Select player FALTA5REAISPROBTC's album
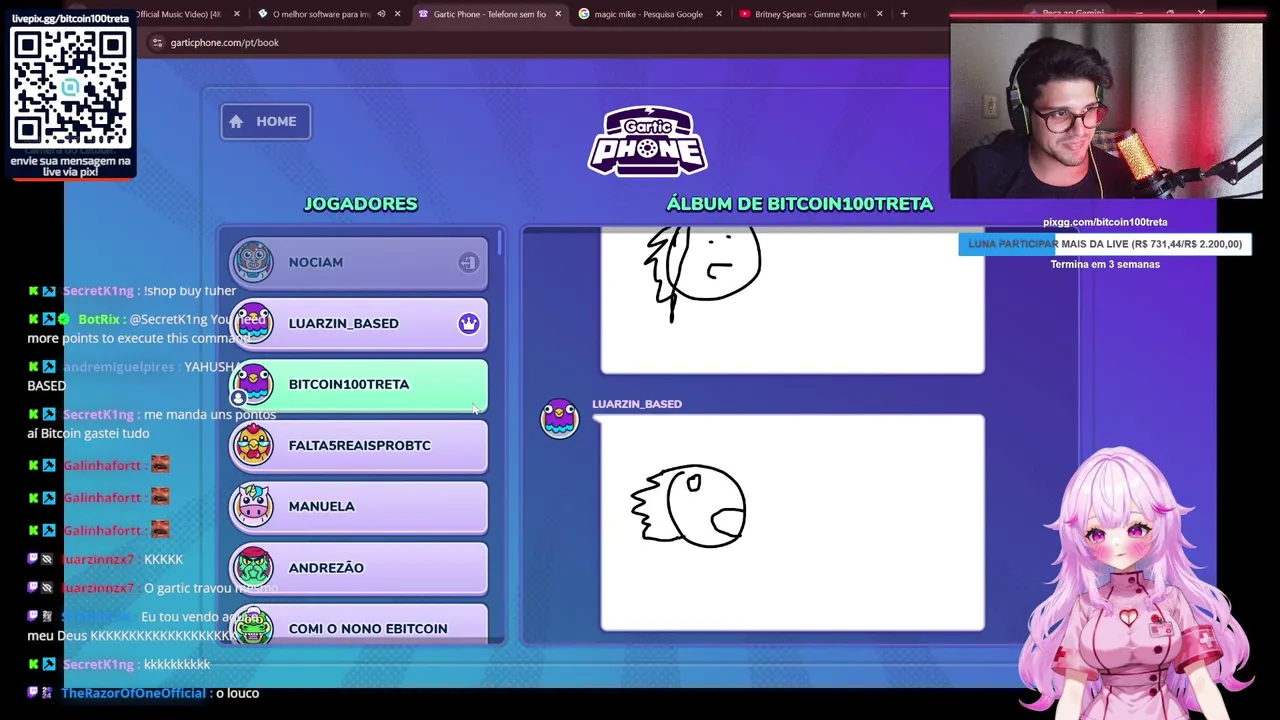This screenshot has height=720, width=1280. coord(359,445)
